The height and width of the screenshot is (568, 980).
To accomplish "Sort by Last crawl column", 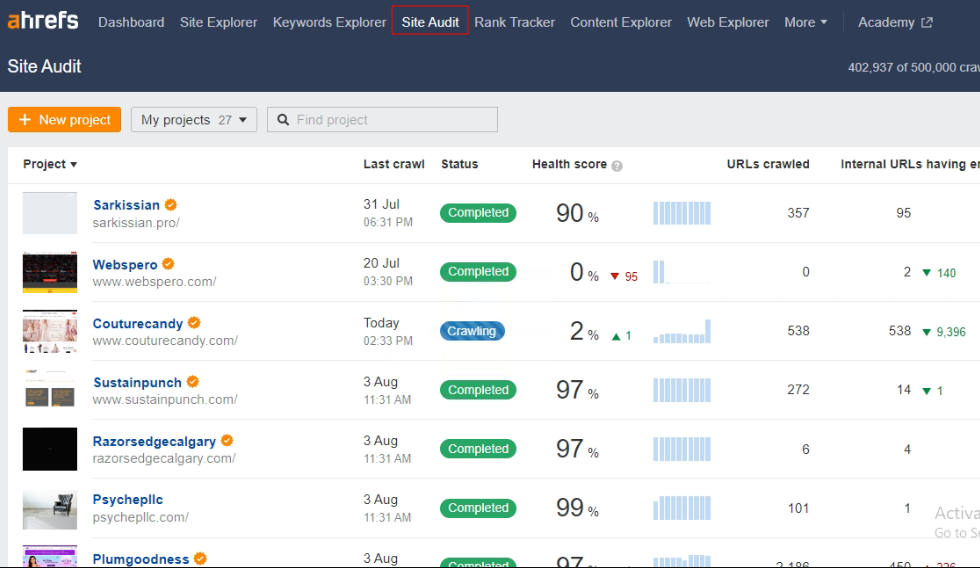I will tap(394, 164).
